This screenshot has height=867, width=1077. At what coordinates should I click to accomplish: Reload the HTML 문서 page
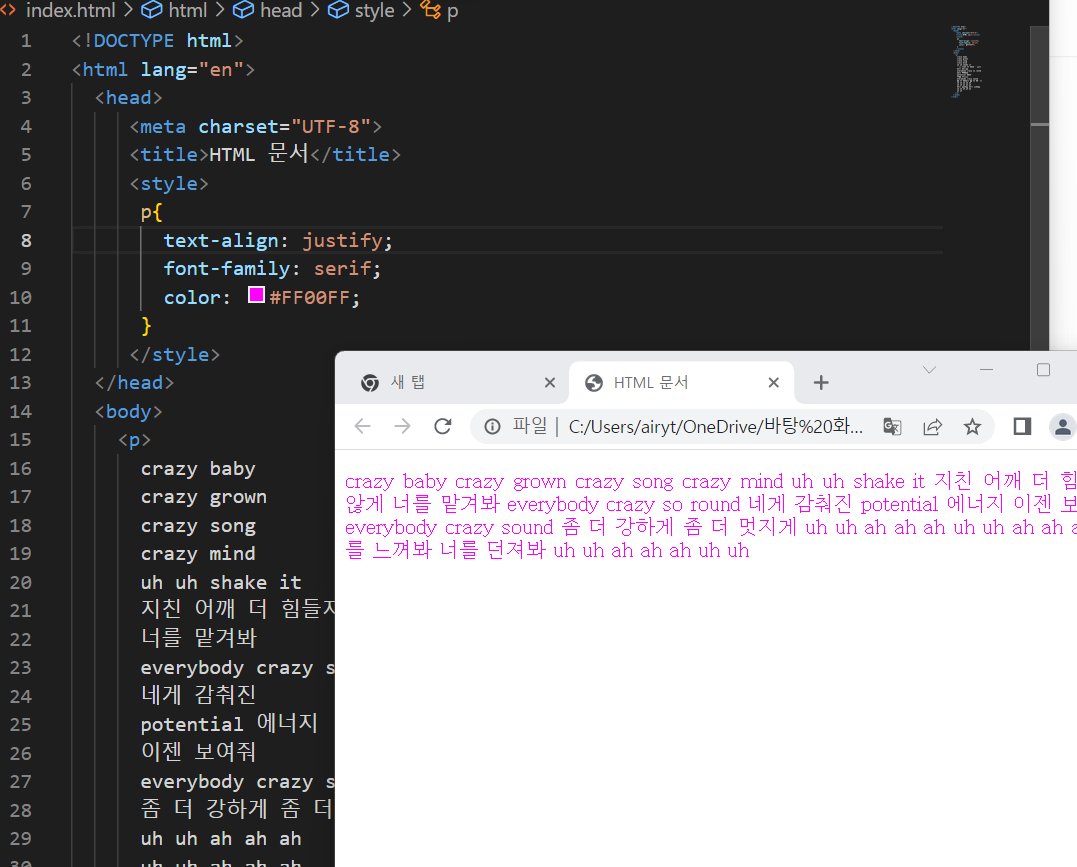coord(443,427)
